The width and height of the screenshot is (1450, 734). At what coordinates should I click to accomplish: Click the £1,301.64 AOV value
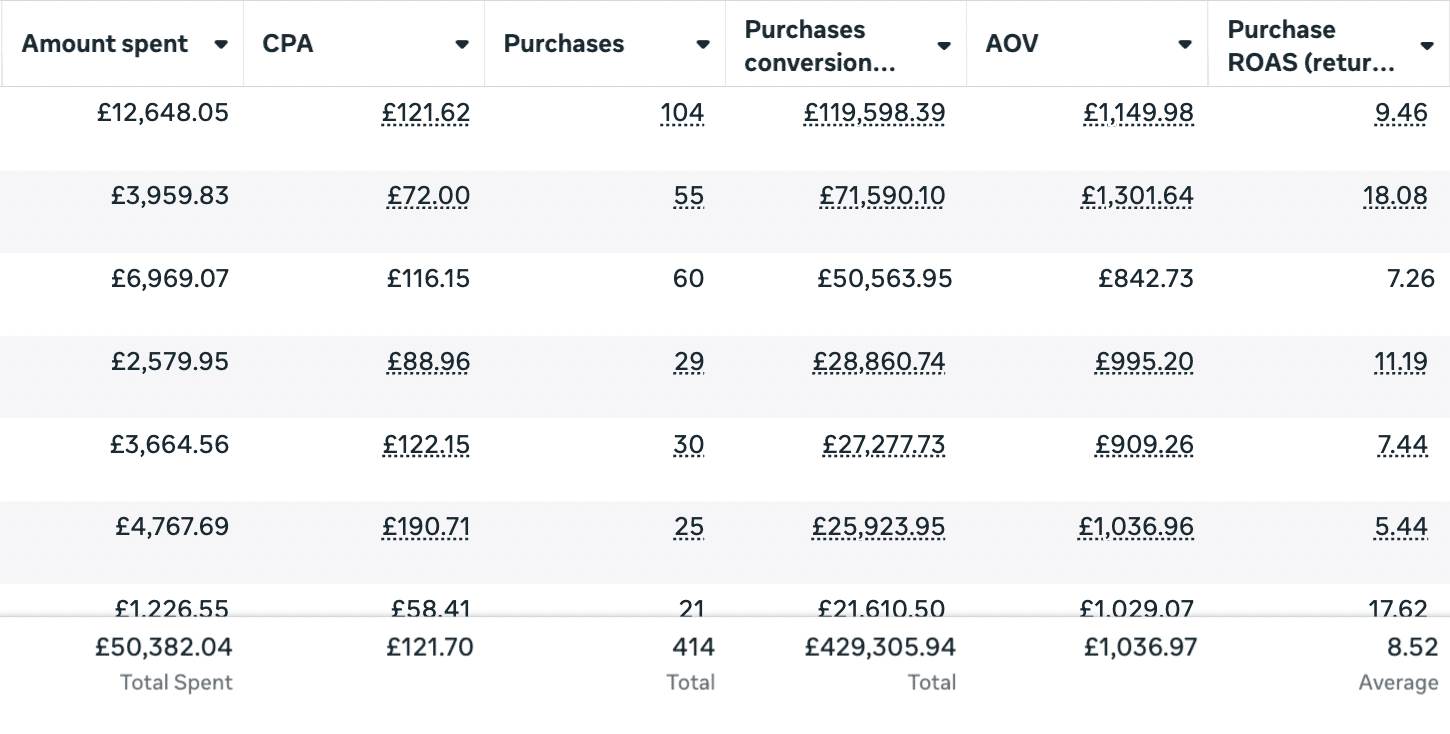pyautogui.click(x=1137, y=196)
